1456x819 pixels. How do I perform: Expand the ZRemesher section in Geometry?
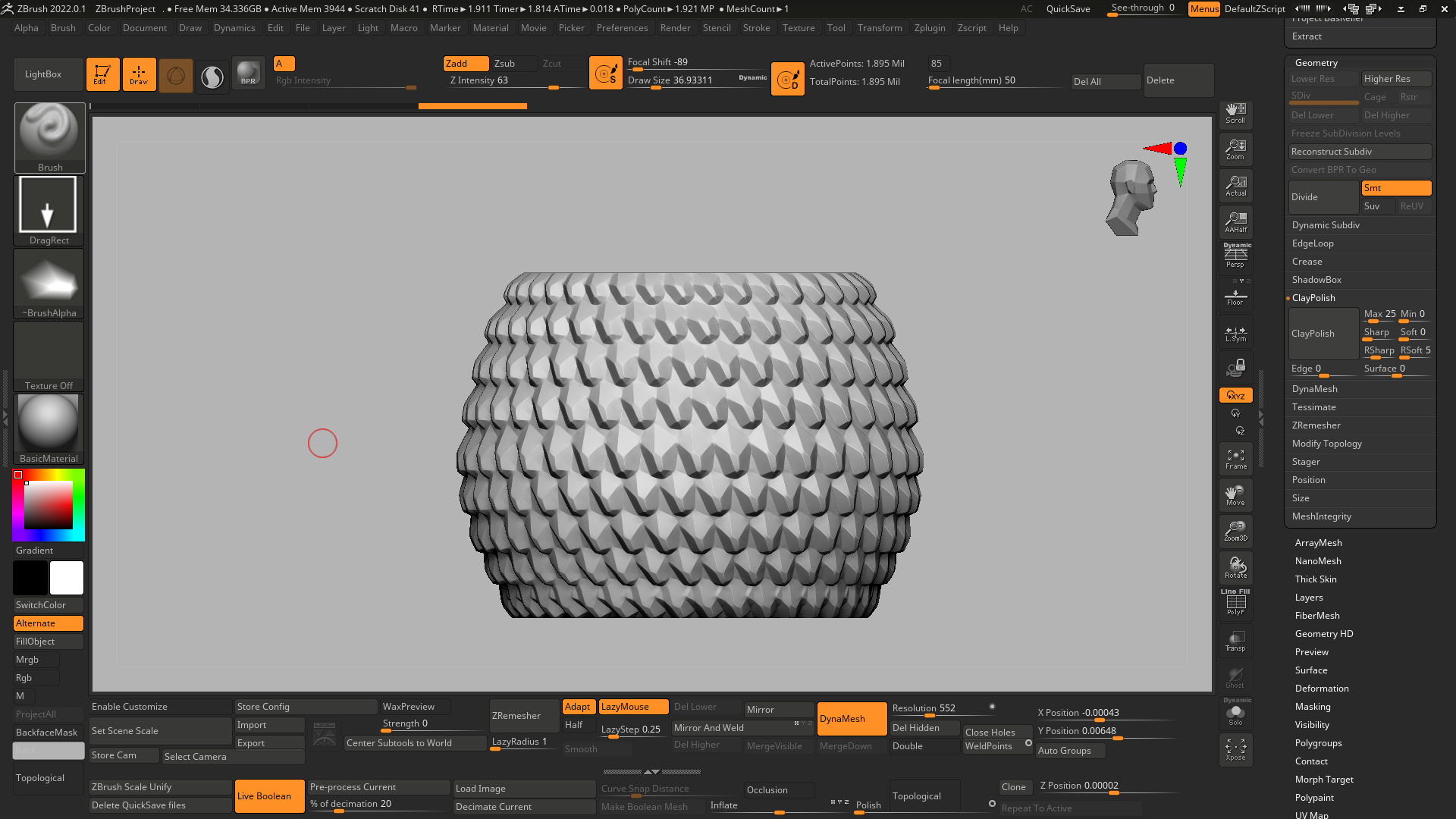tap(1316, 425)
